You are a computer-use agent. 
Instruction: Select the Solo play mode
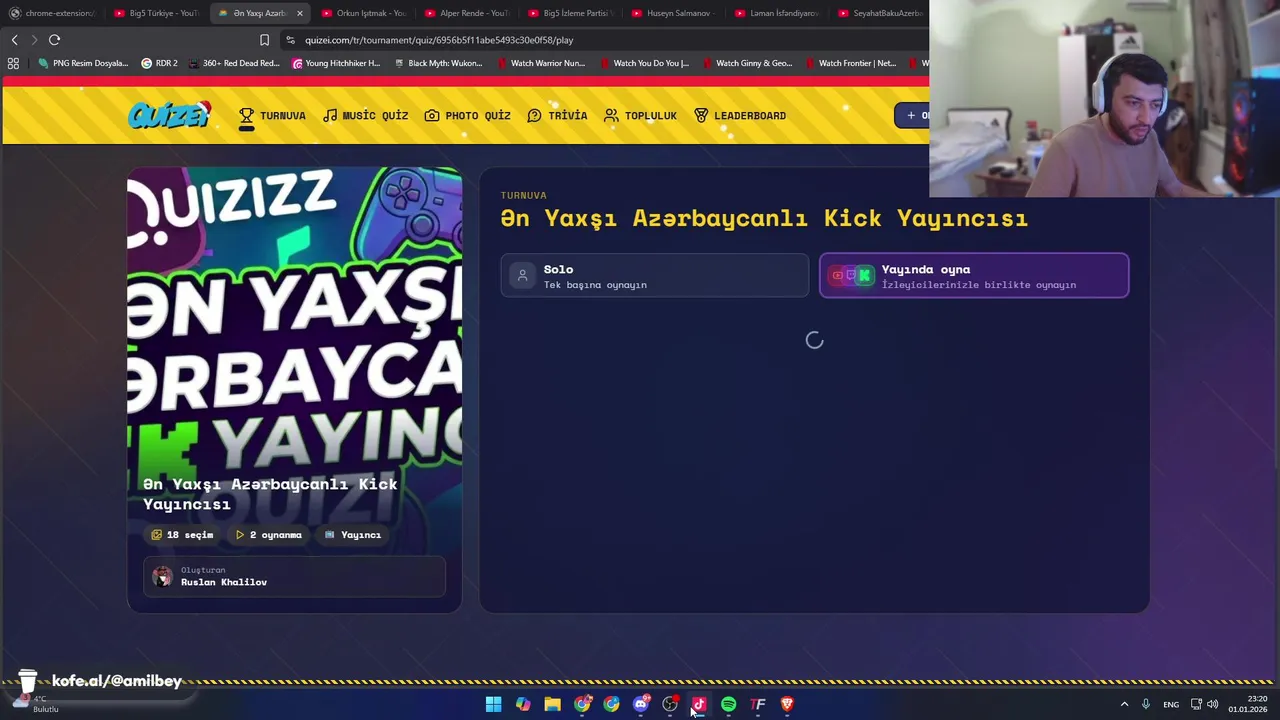654,276
